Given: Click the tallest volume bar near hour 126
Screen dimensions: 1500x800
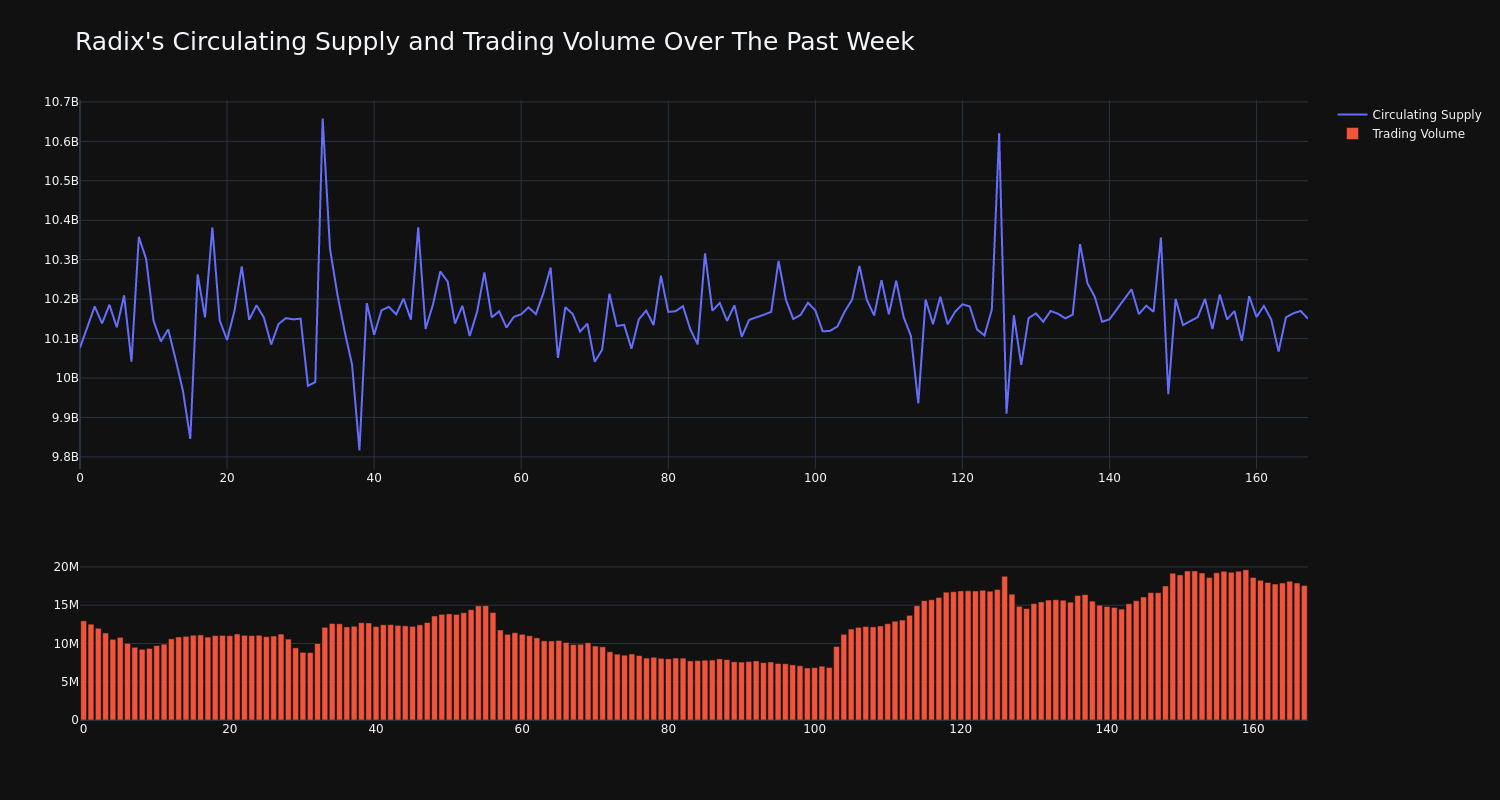Looking at the screenshot, I should (x=1005, y=648).
